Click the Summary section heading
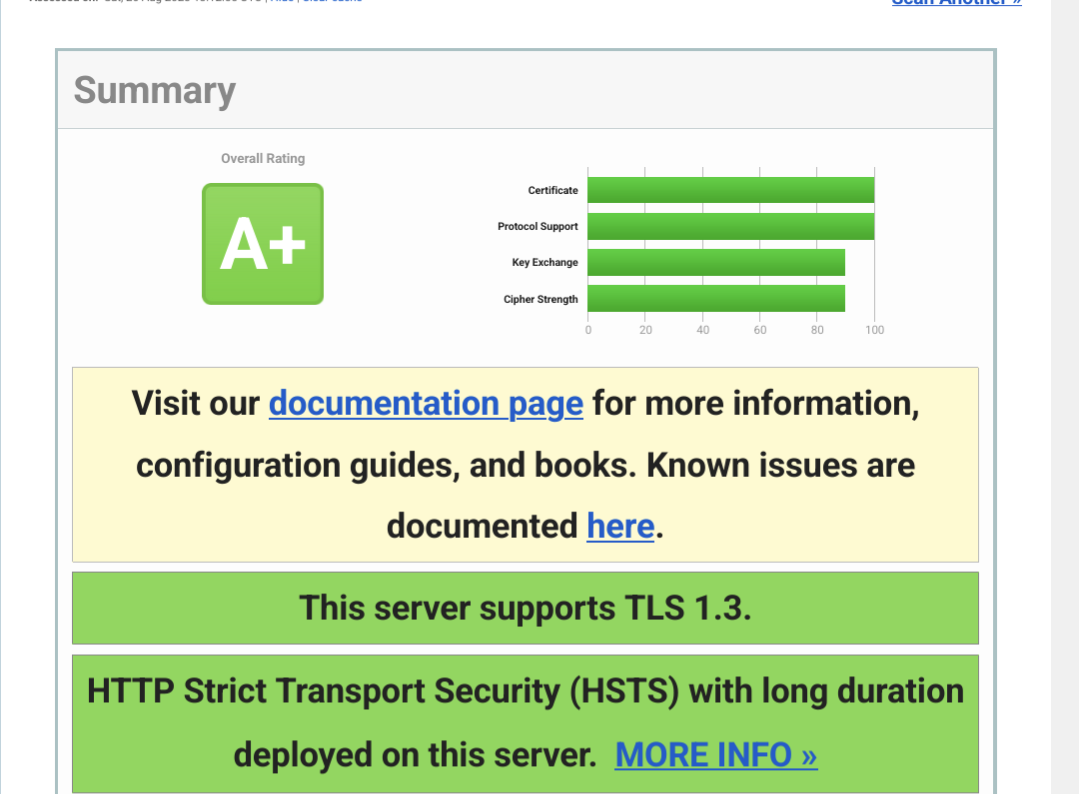1079x794 pixels. (155, 90)
